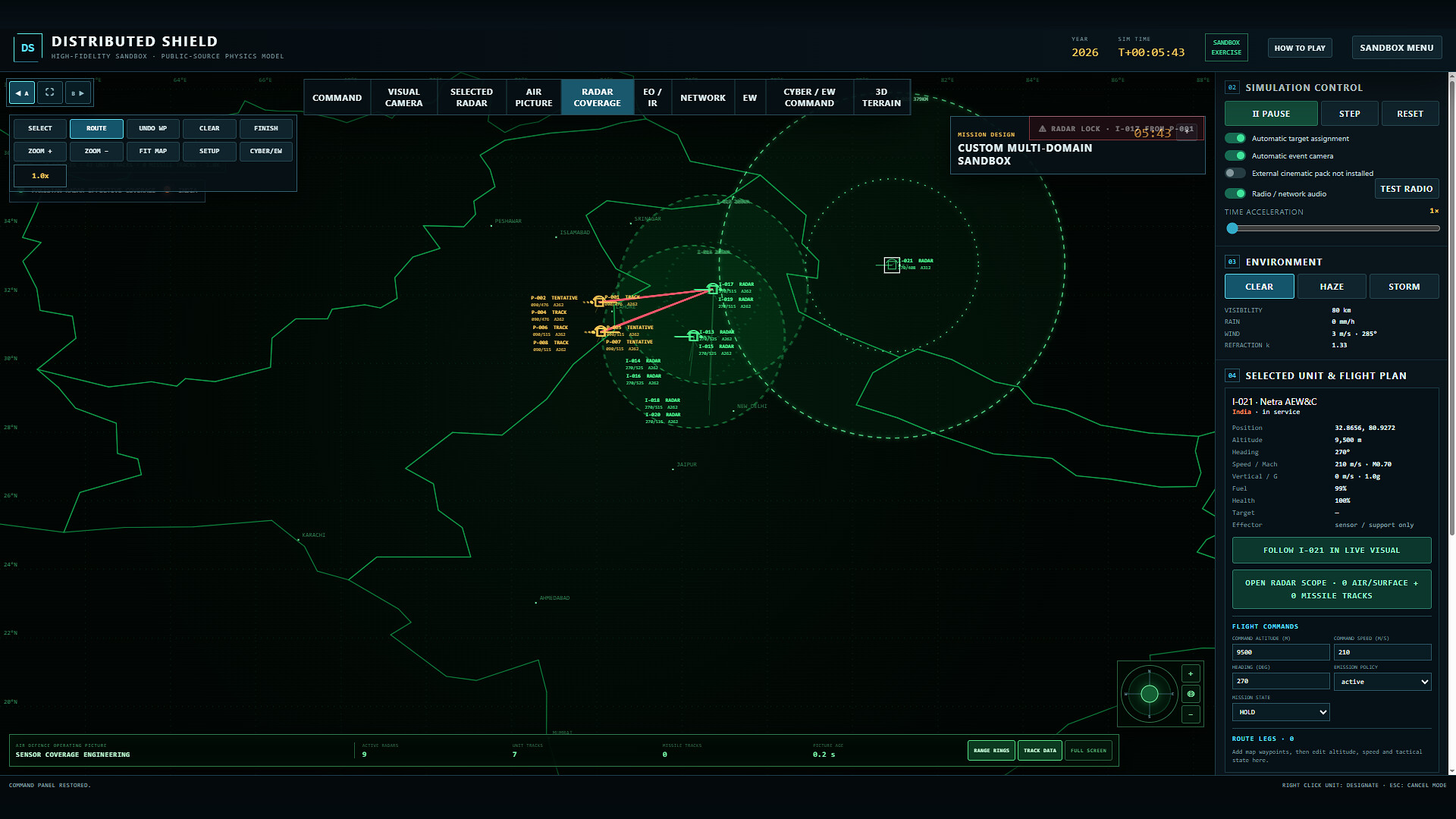
Task: Toggle External cinematic pack switch
Action: (x=1235, y=173)
